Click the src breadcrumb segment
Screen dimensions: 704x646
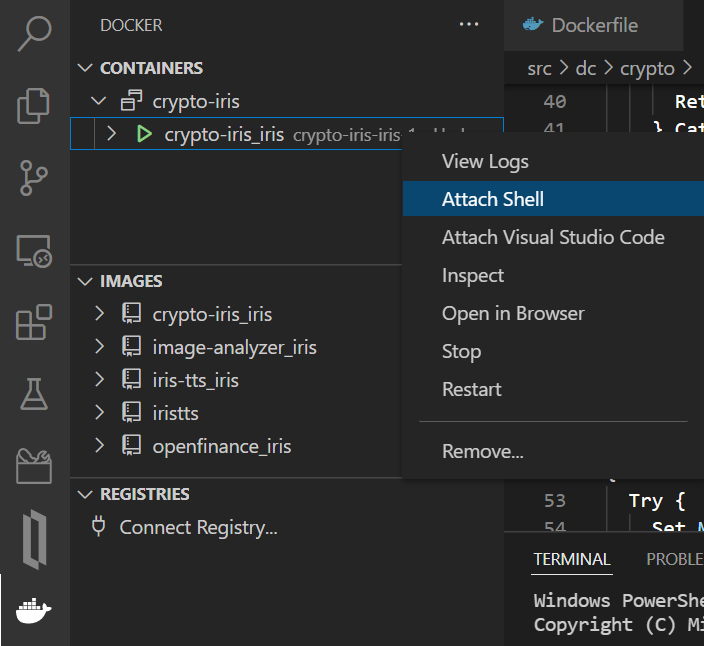(x=539, y=69)
